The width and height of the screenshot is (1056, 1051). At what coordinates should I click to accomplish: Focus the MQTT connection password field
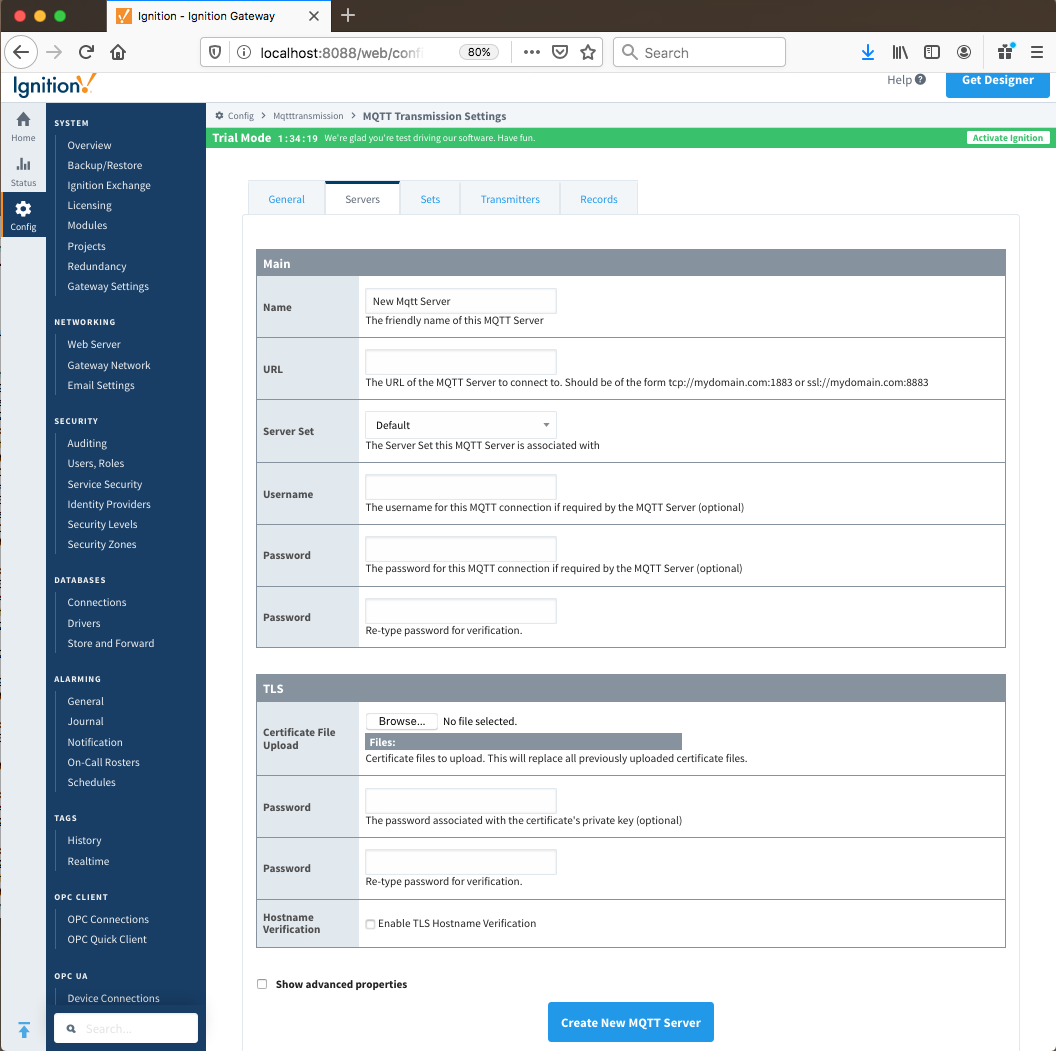[x=461, y=549]
